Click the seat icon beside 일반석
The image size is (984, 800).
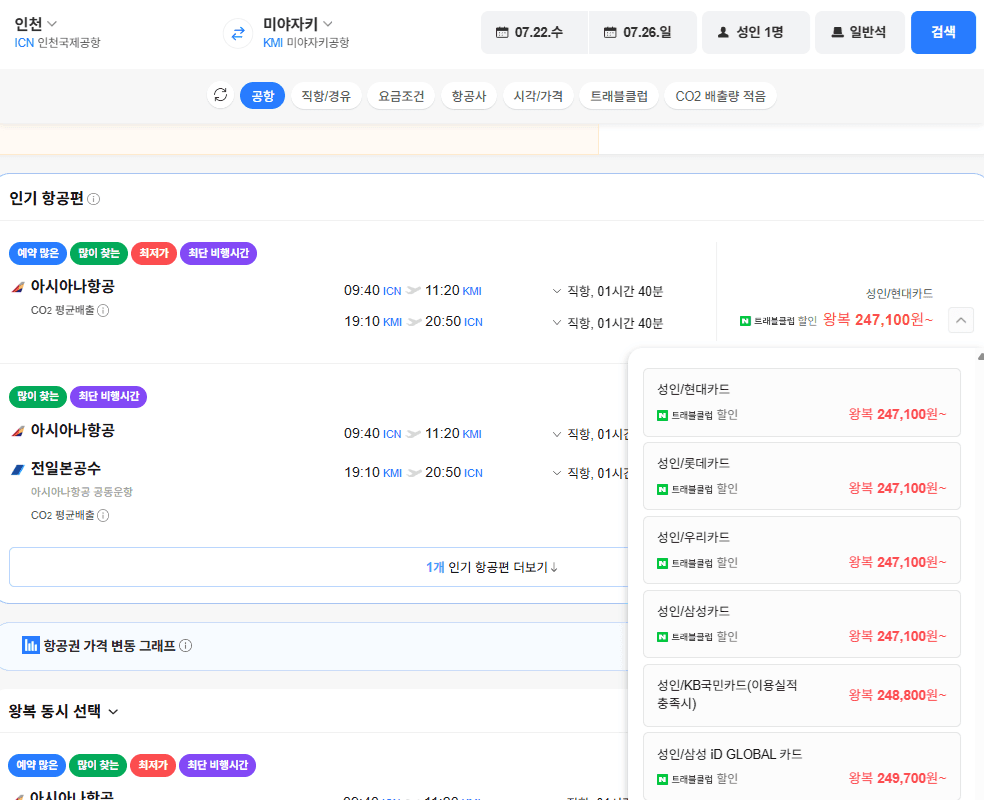837,32
